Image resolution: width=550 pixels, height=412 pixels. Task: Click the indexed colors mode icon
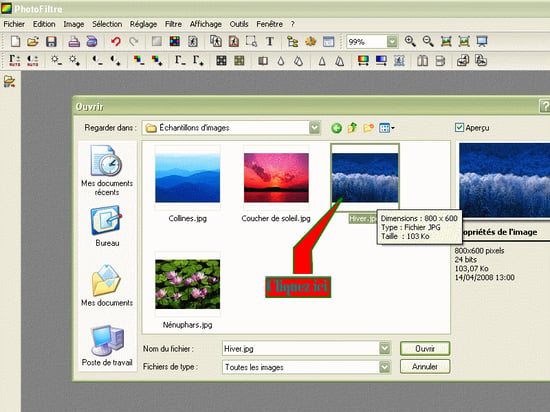coord(192,41)
